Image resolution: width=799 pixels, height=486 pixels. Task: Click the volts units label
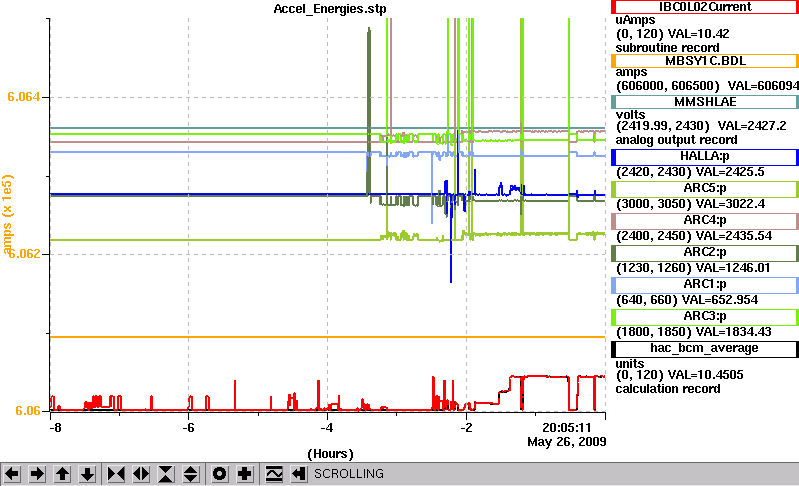(630, 115)
